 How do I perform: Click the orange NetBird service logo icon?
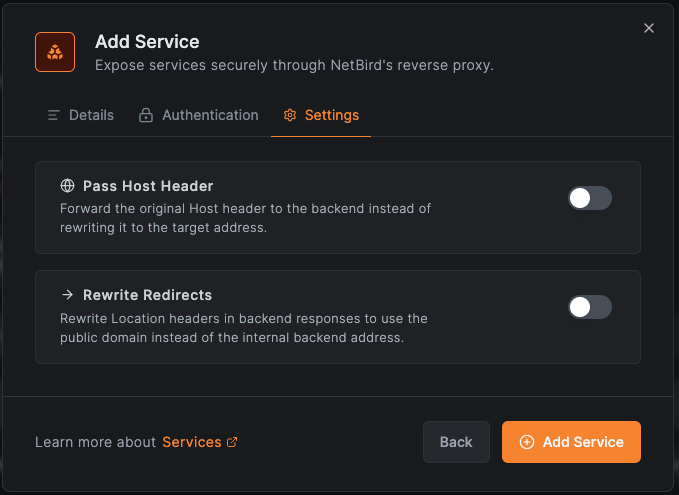[55, 52]
